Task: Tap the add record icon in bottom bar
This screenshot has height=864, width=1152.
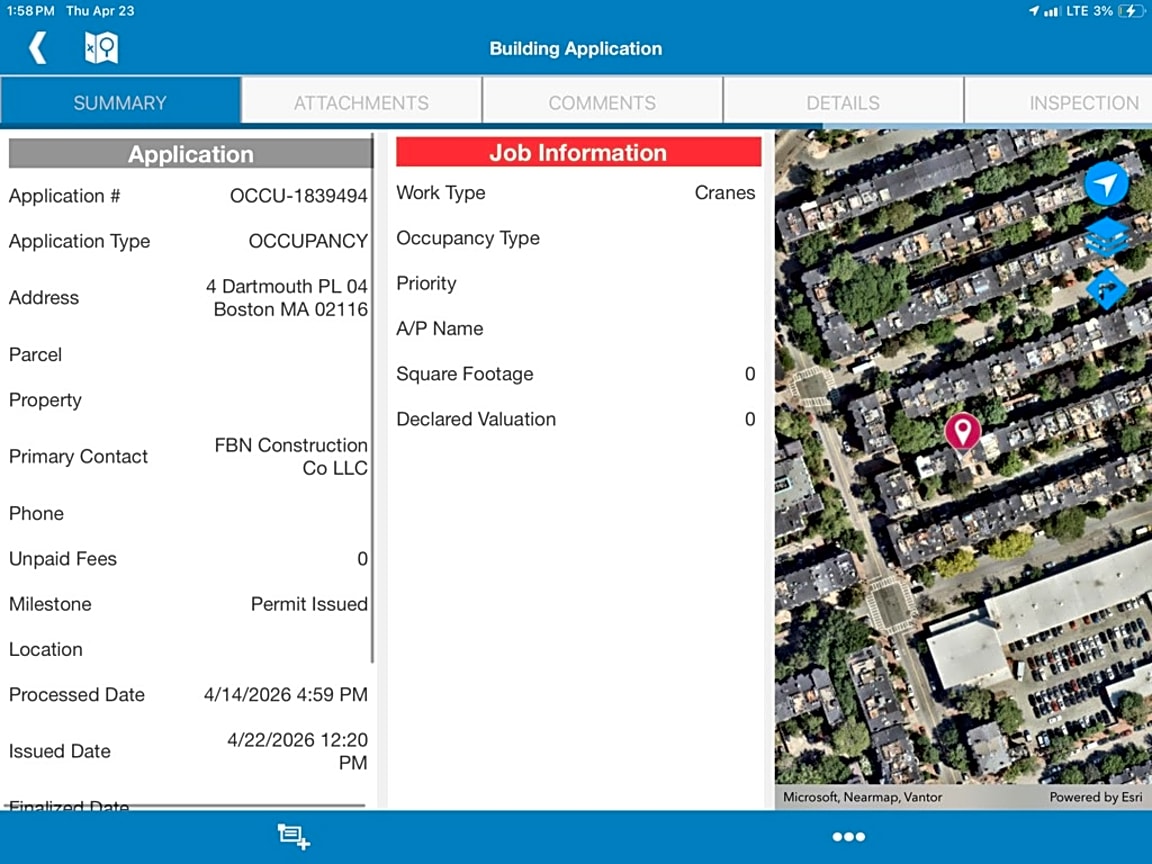Action: (294, 837)
